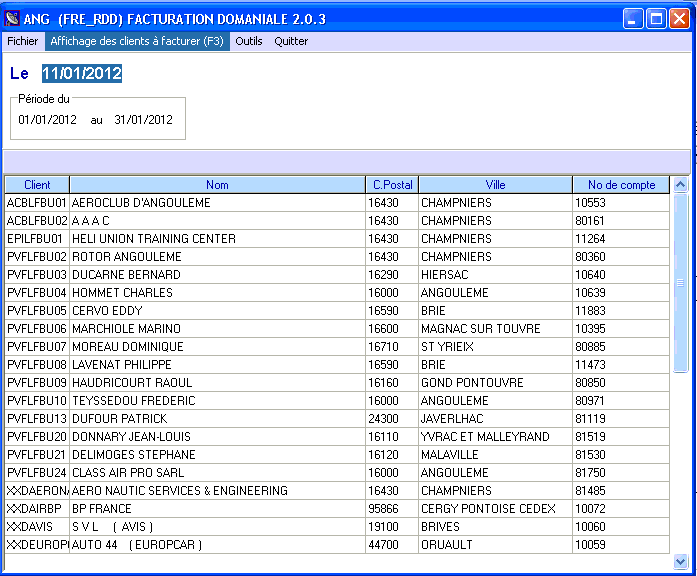697x576 pixels.
Task: Sort by the Client column header
Action: [x=37, y=185]
